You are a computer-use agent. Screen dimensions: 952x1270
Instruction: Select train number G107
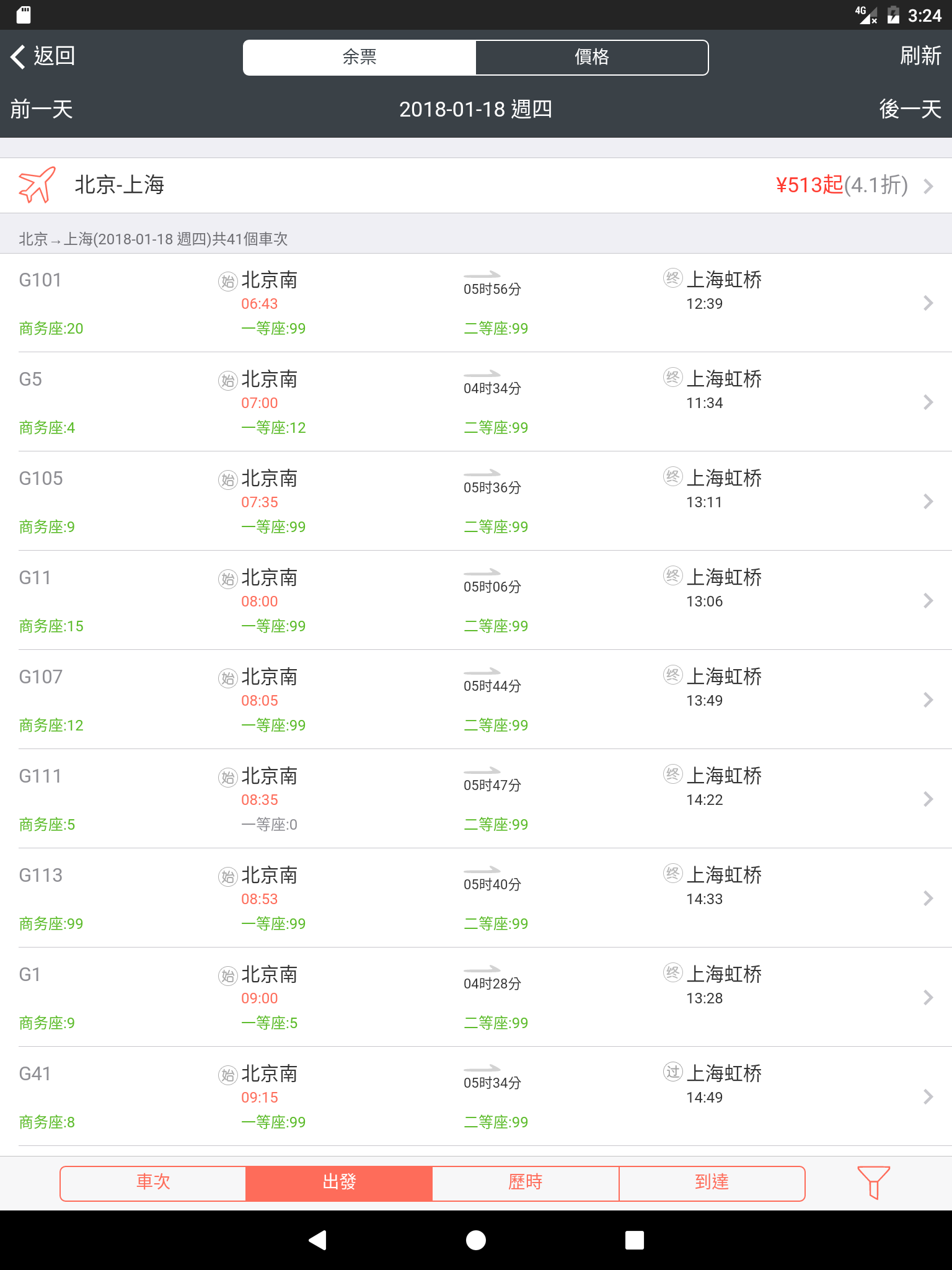[41, 677]
